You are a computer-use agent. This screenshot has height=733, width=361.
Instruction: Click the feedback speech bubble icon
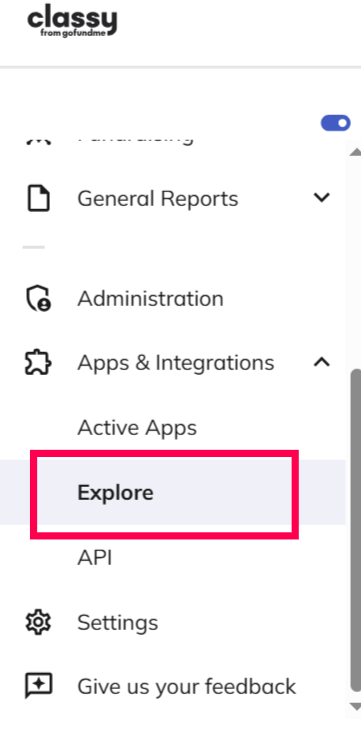tap(38, 686)
